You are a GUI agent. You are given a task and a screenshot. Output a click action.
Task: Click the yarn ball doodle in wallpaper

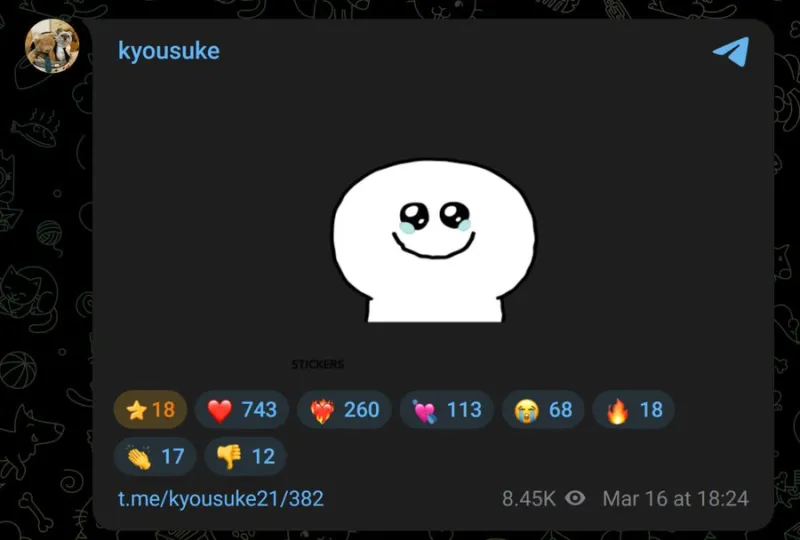(49, 236)
